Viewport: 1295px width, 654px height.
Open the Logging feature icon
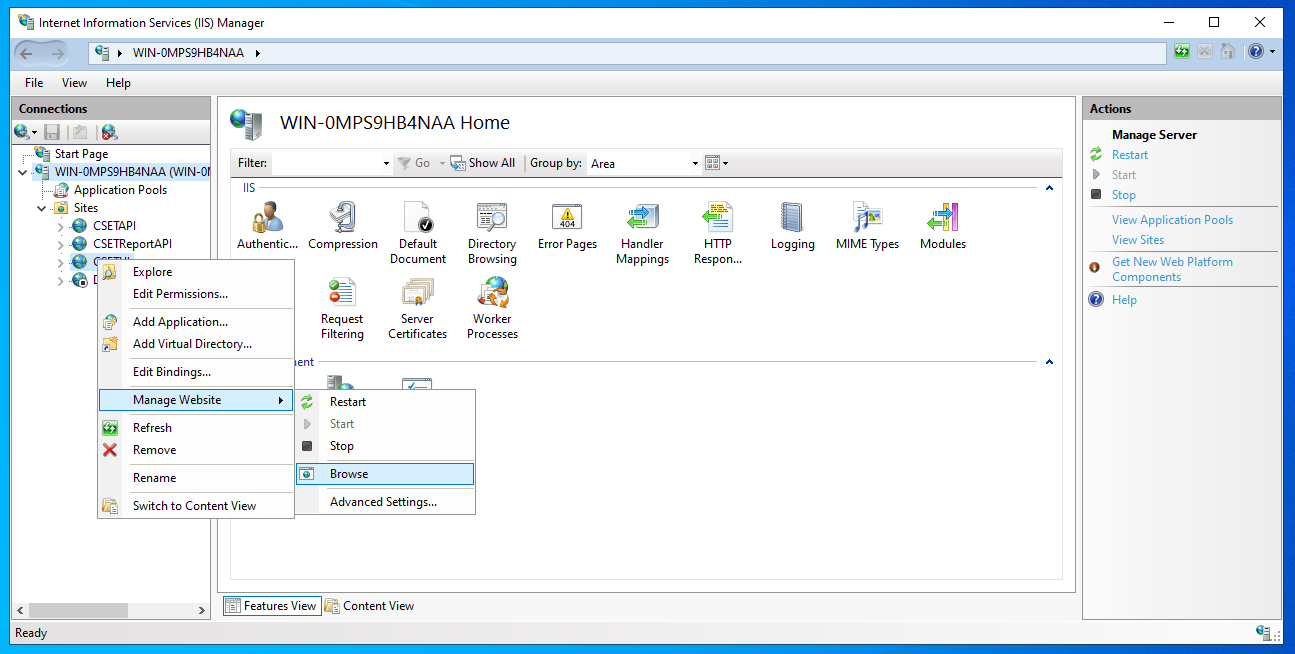click(x=792, y=226)
